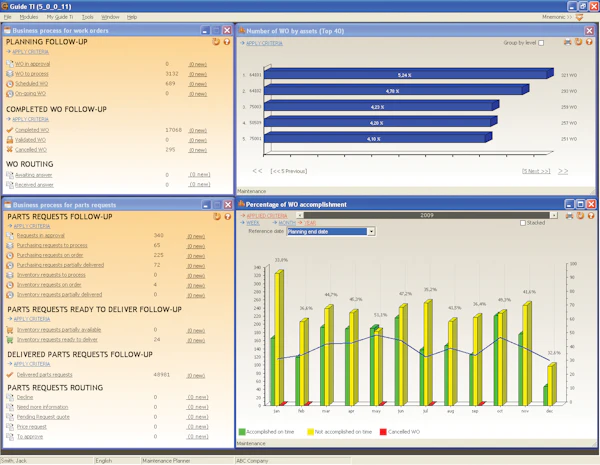This screenshot has height=465, width=600.
Task: Enable the Group by level checkbox
Action: click(541, 43)
